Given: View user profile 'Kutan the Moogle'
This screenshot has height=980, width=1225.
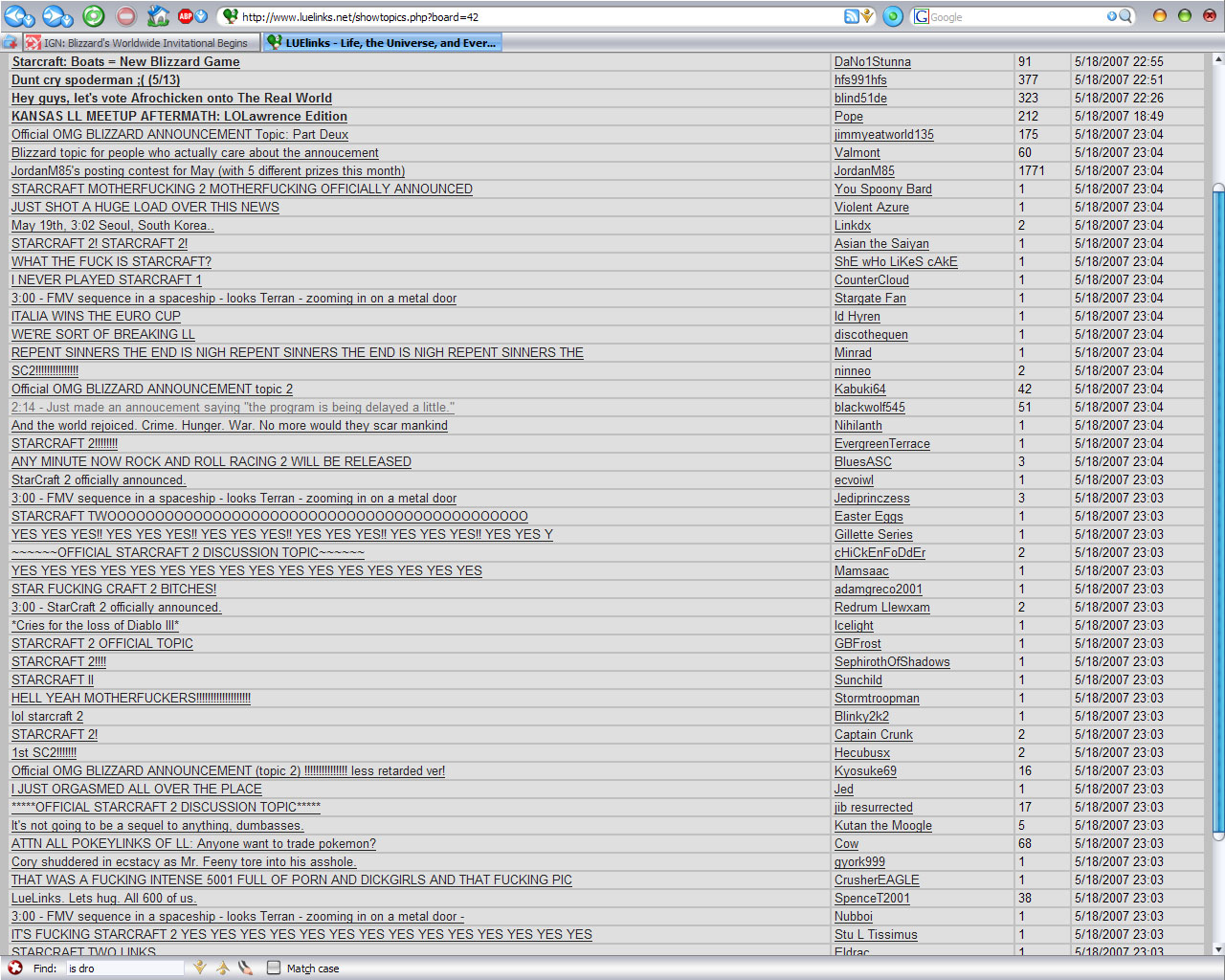Looking at the screenshot, I should 882,825.
